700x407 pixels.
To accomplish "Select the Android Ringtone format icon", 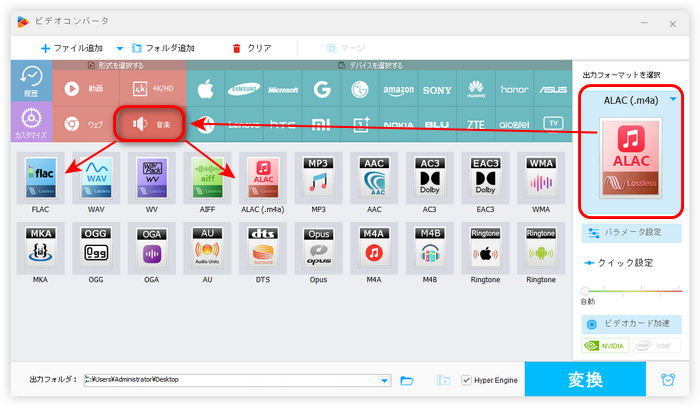I will [x=541, y=248].
